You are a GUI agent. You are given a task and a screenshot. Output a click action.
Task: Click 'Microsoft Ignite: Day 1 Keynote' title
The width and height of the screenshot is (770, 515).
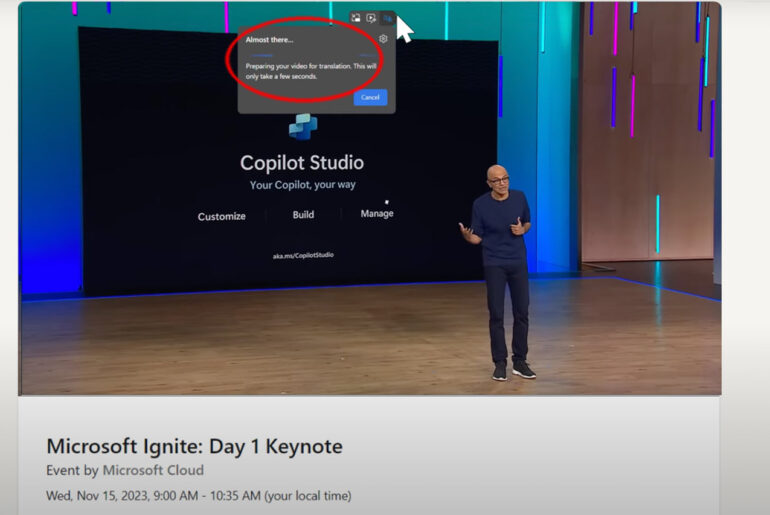[x=194, y=446]
